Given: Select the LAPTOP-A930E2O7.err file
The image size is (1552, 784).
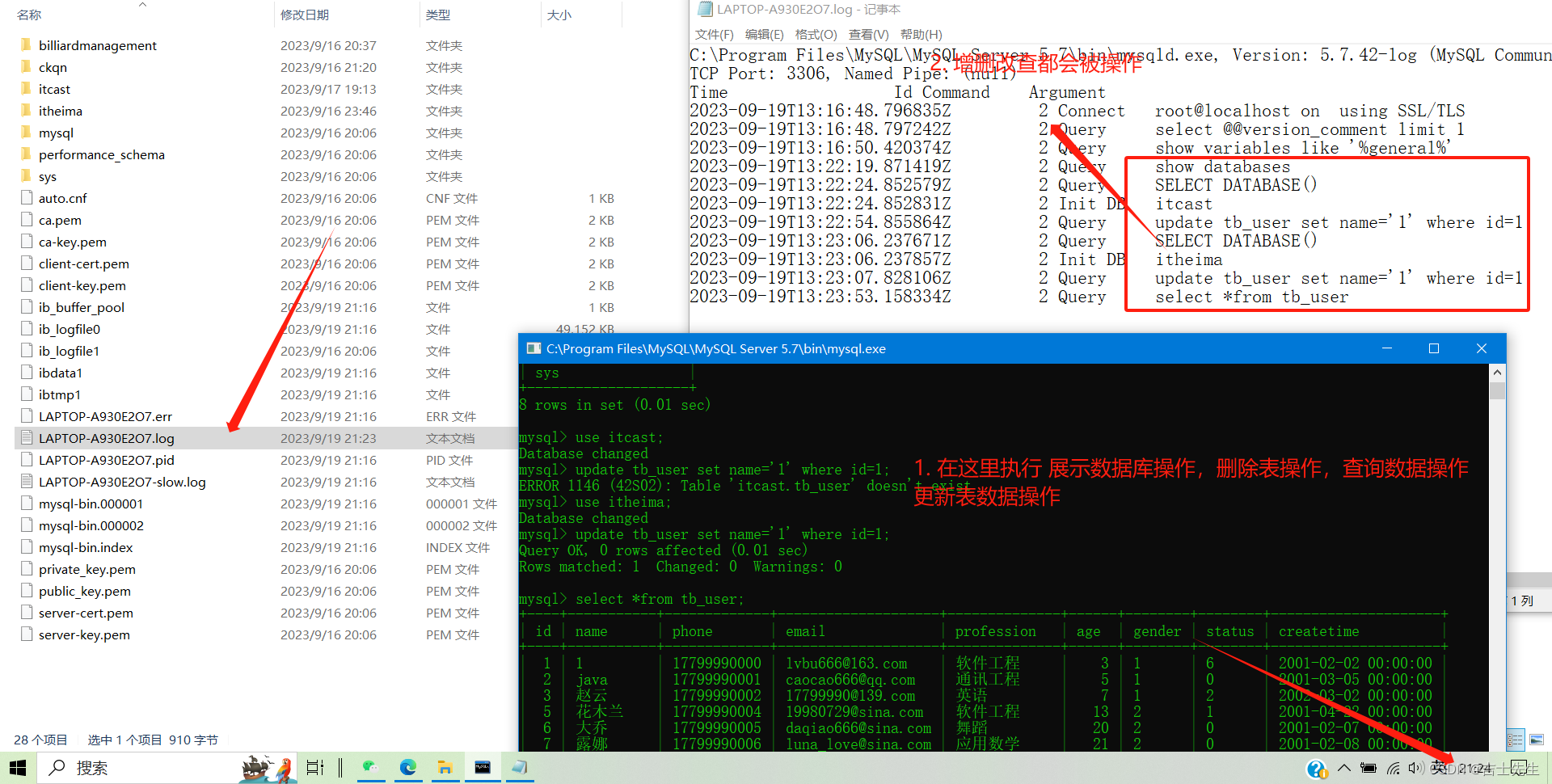Looking at the screenshot, I should 106,416.
